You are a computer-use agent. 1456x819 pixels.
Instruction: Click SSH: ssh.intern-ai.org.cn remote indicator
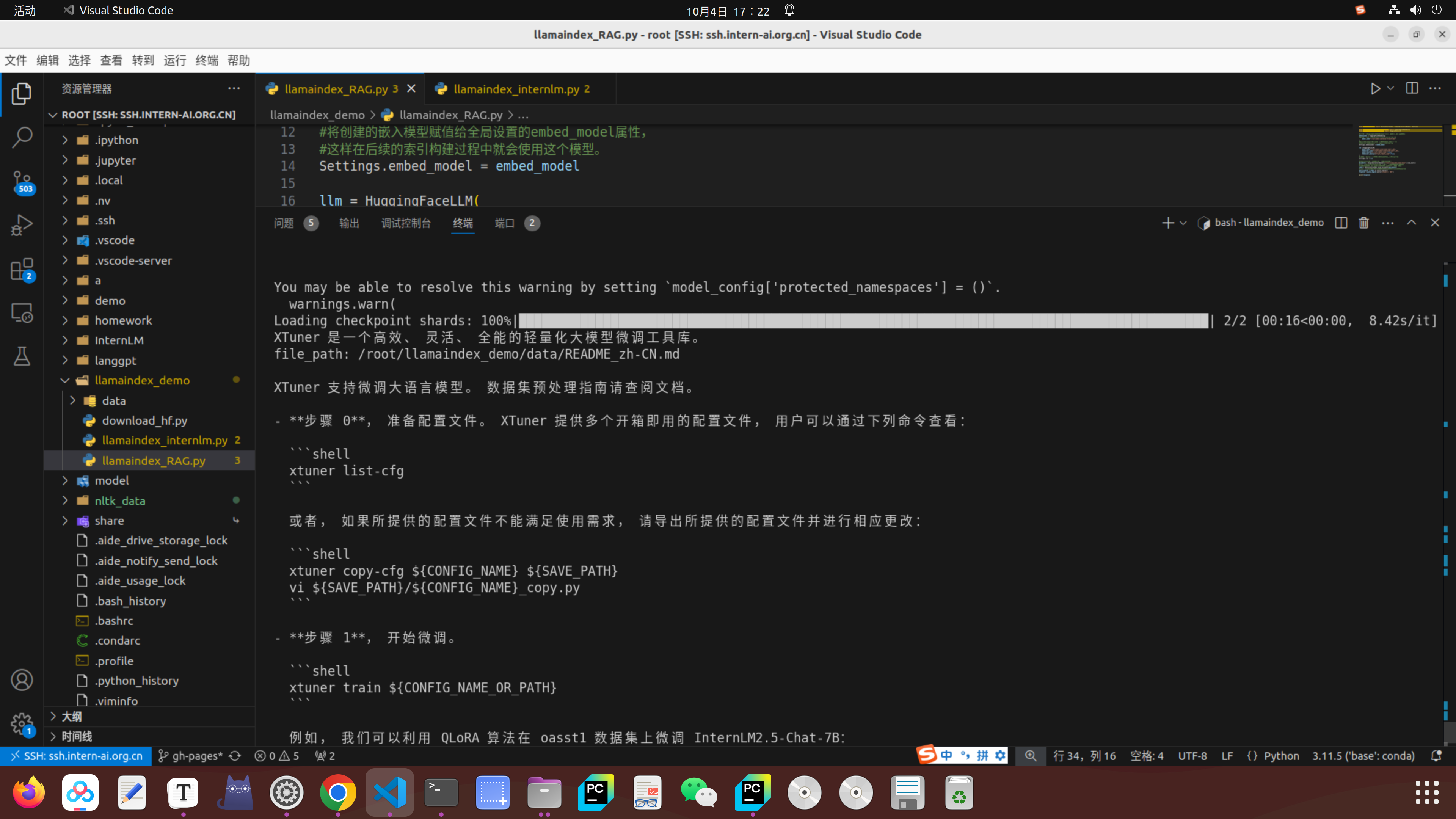click(x=76, y=756)
